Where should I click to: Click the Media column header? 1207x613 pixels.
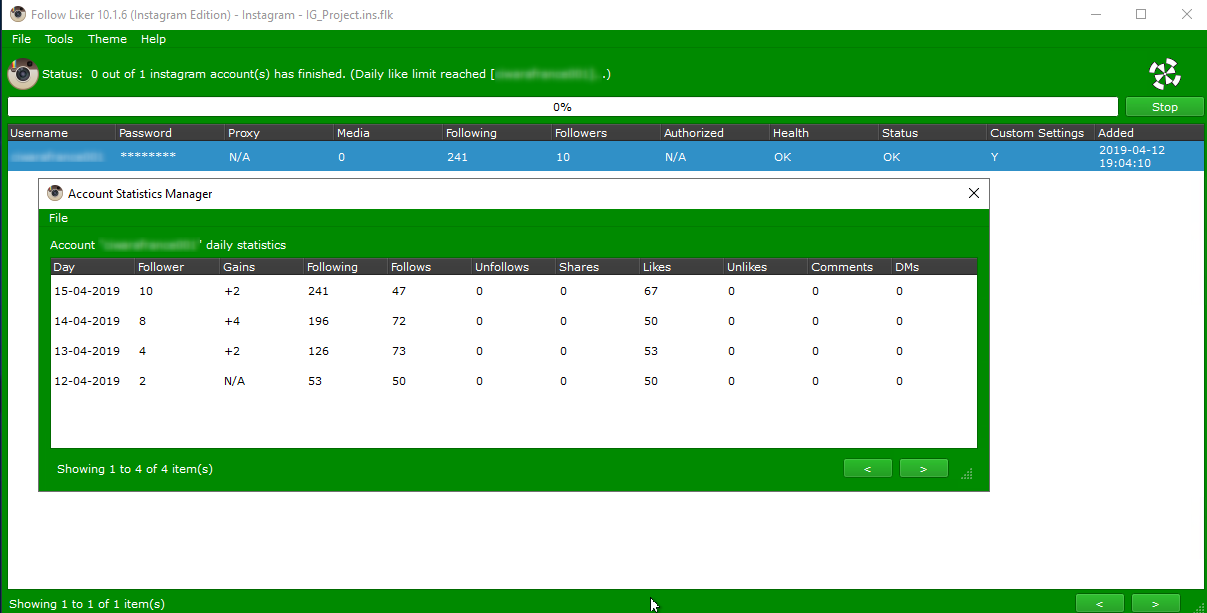[388, 133]
